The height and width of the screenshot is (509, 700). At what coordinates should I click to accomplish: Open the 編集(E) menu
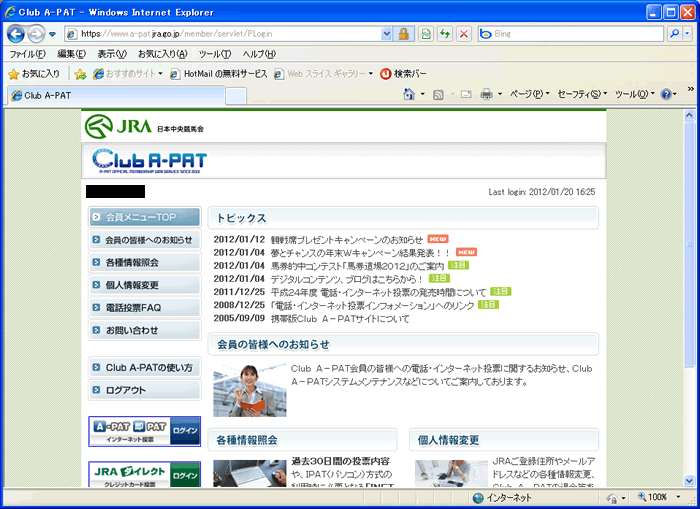coord(71,54)
